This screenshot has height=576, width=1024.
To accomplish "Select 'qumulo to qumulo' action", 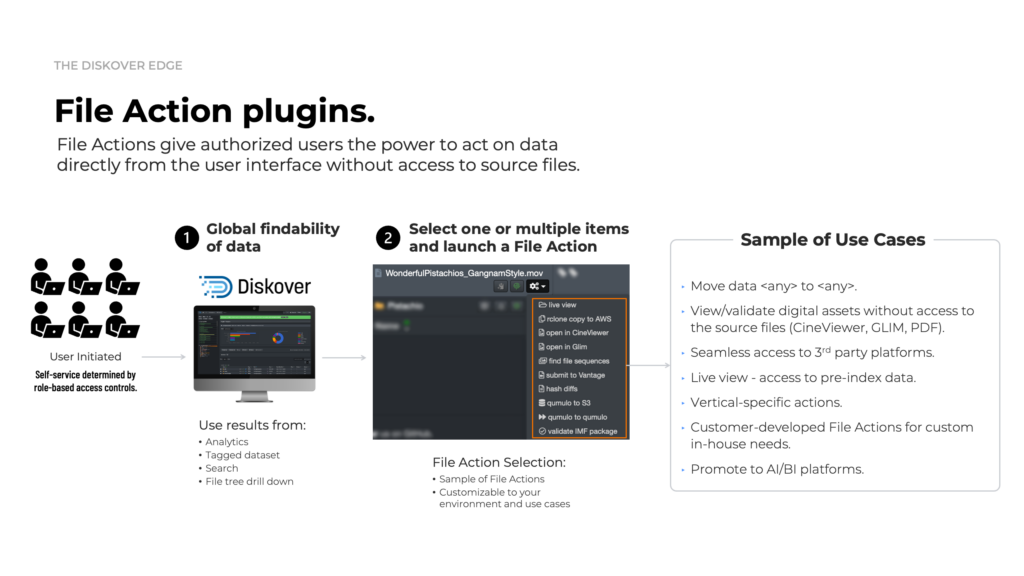I will click(573, 417).
